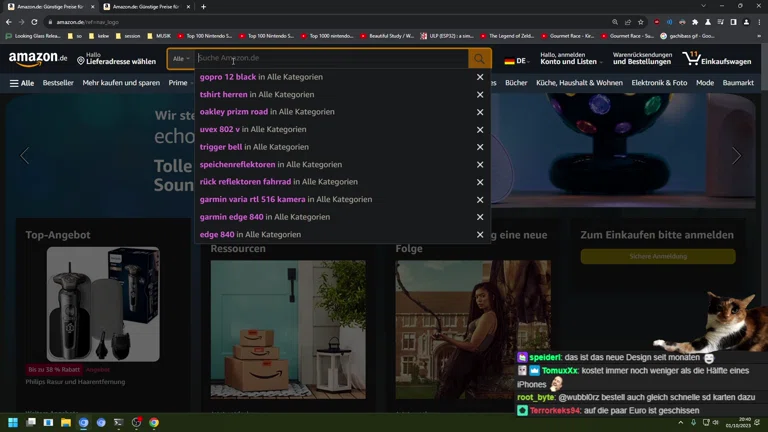
Task: Expand the Prime nav dropdown
Action: (180, 83)
